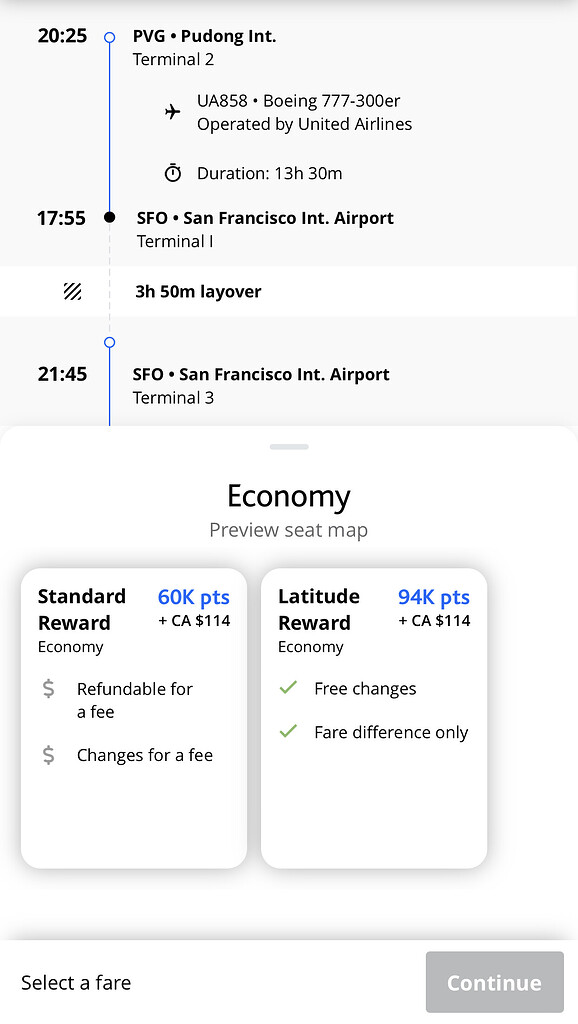Click the hollow circle marker at PVG departure

pos(109,37)
